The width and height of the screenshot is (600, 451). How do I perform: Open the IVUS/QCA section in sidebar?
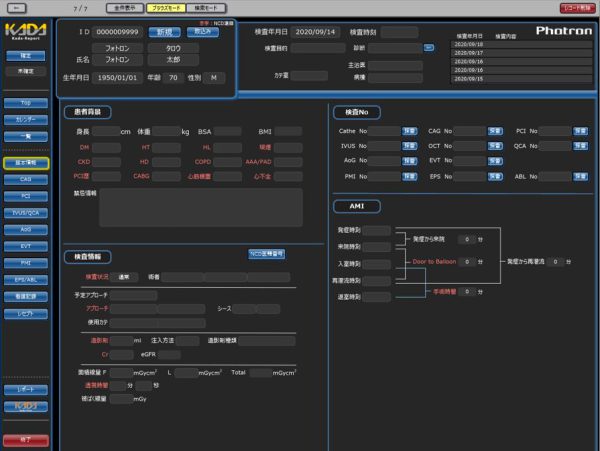pos(25,212)
